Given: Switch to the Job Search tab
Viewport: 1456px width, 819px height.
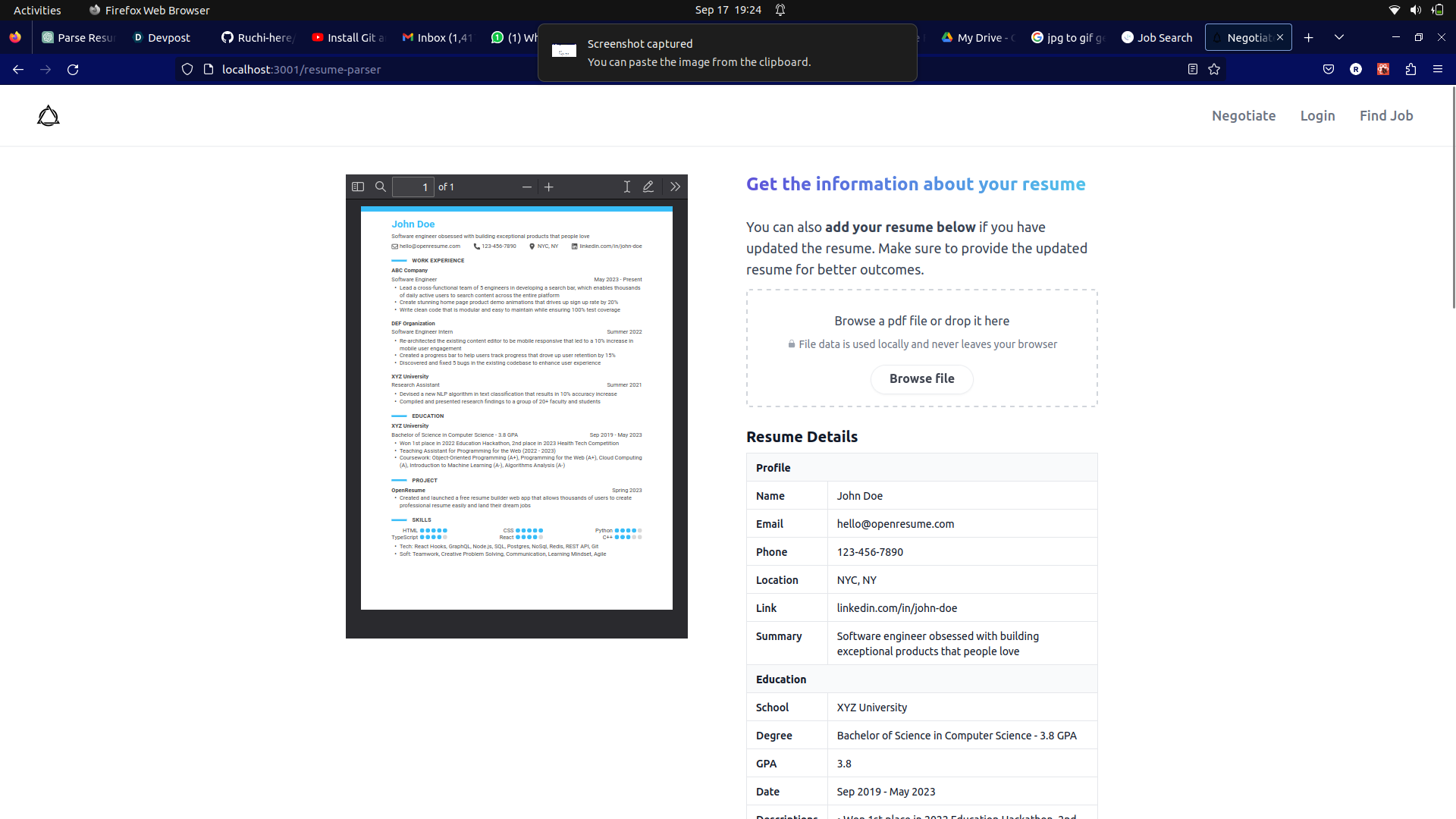Looking at the screenshot, I should point(1156,37).
